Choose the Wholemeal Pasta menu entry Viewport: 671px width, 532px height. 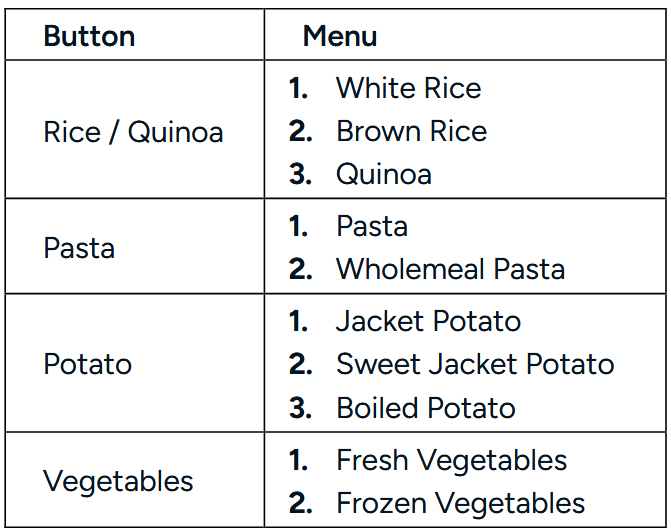450,269
